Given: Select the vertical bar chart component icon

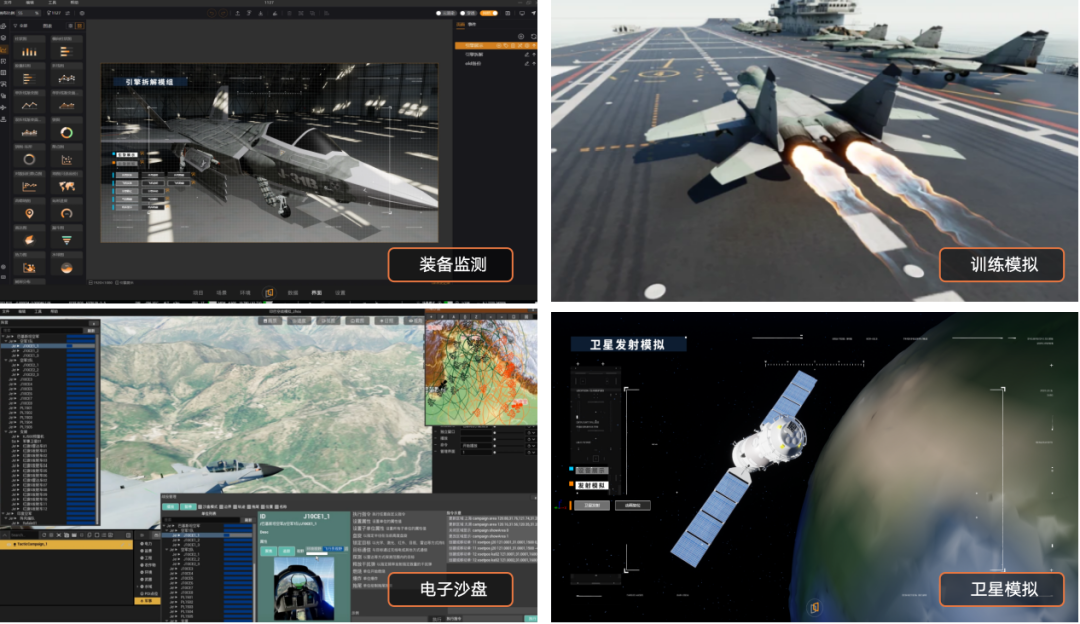Looking at the screenshot, I should pos(29,52).
